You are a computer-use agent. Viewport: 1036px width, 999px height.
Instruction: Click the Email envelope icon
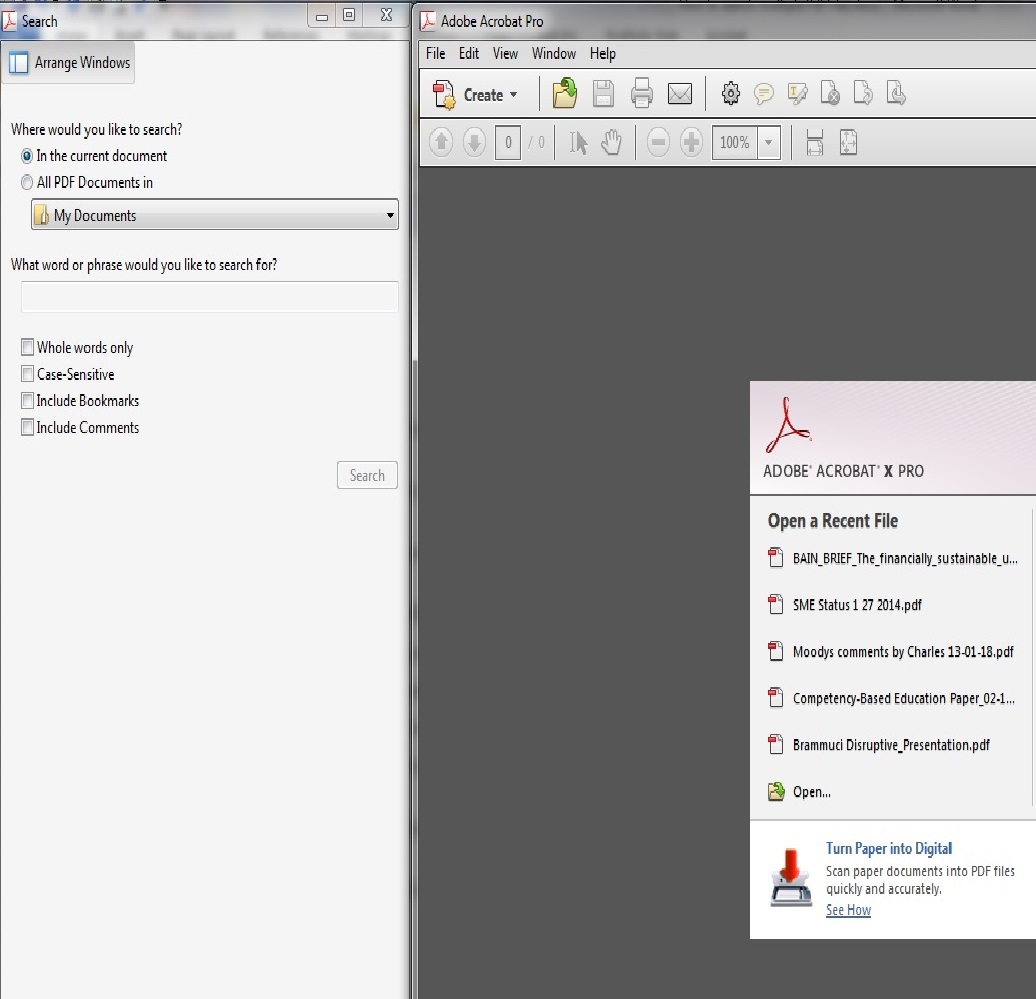[x=680, y=94]
